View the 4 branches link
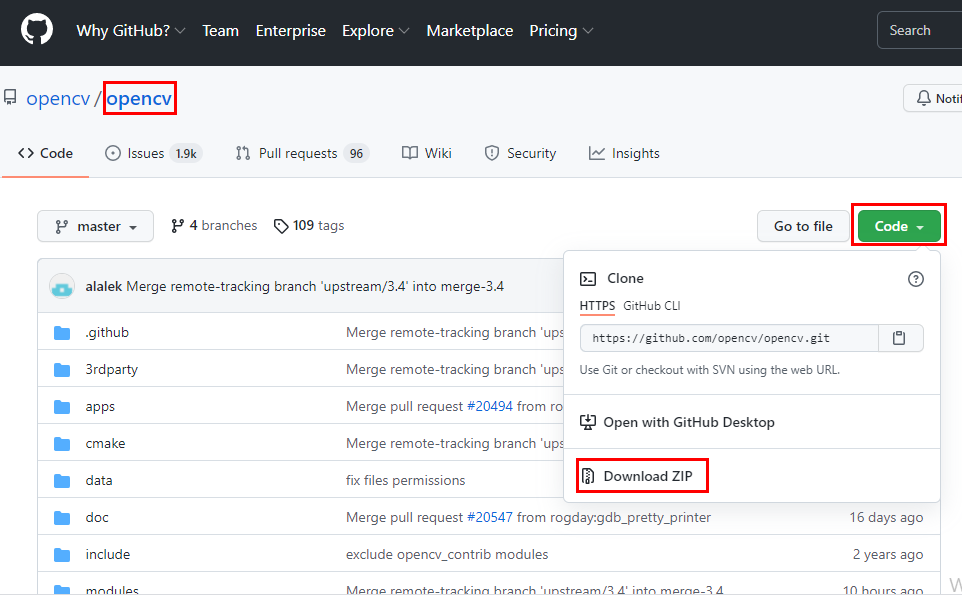Image resolution: width=962 pixels, height=596 pixels. coord(215,226)
